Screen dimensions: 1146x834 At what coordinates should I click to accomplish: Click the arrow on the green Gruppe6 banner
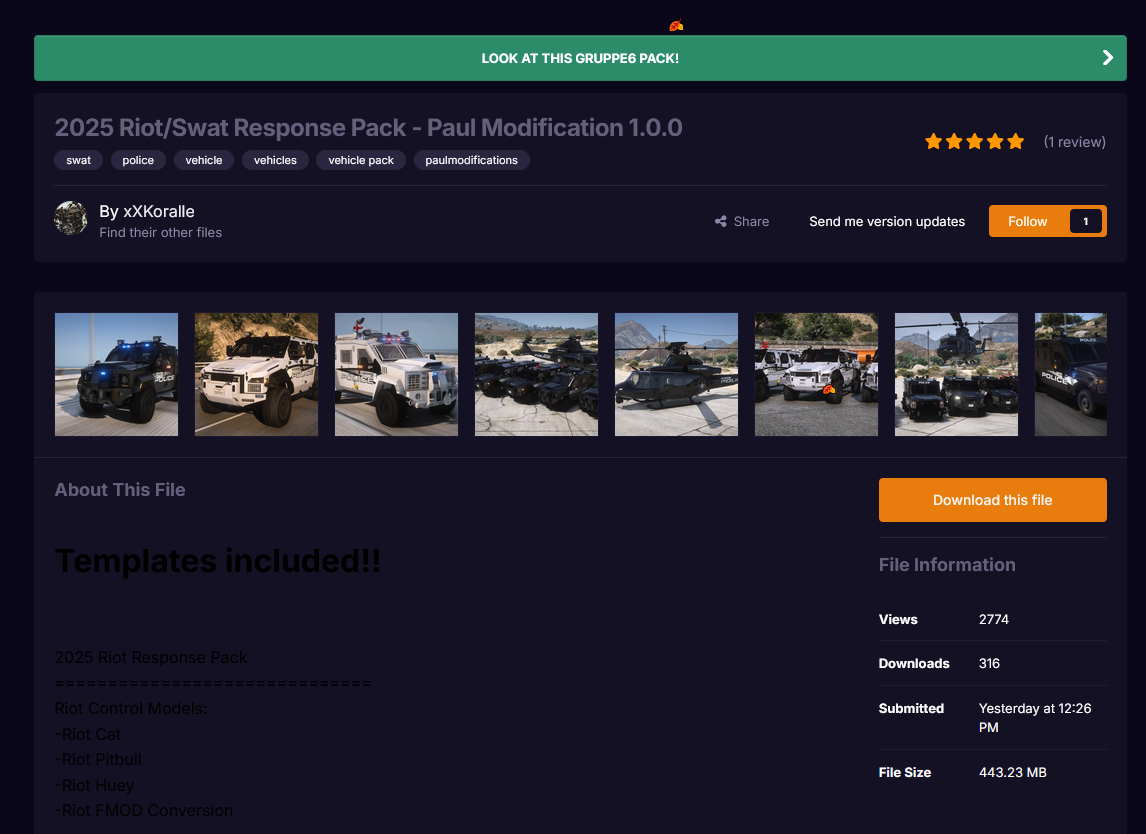pos(1107,58)
